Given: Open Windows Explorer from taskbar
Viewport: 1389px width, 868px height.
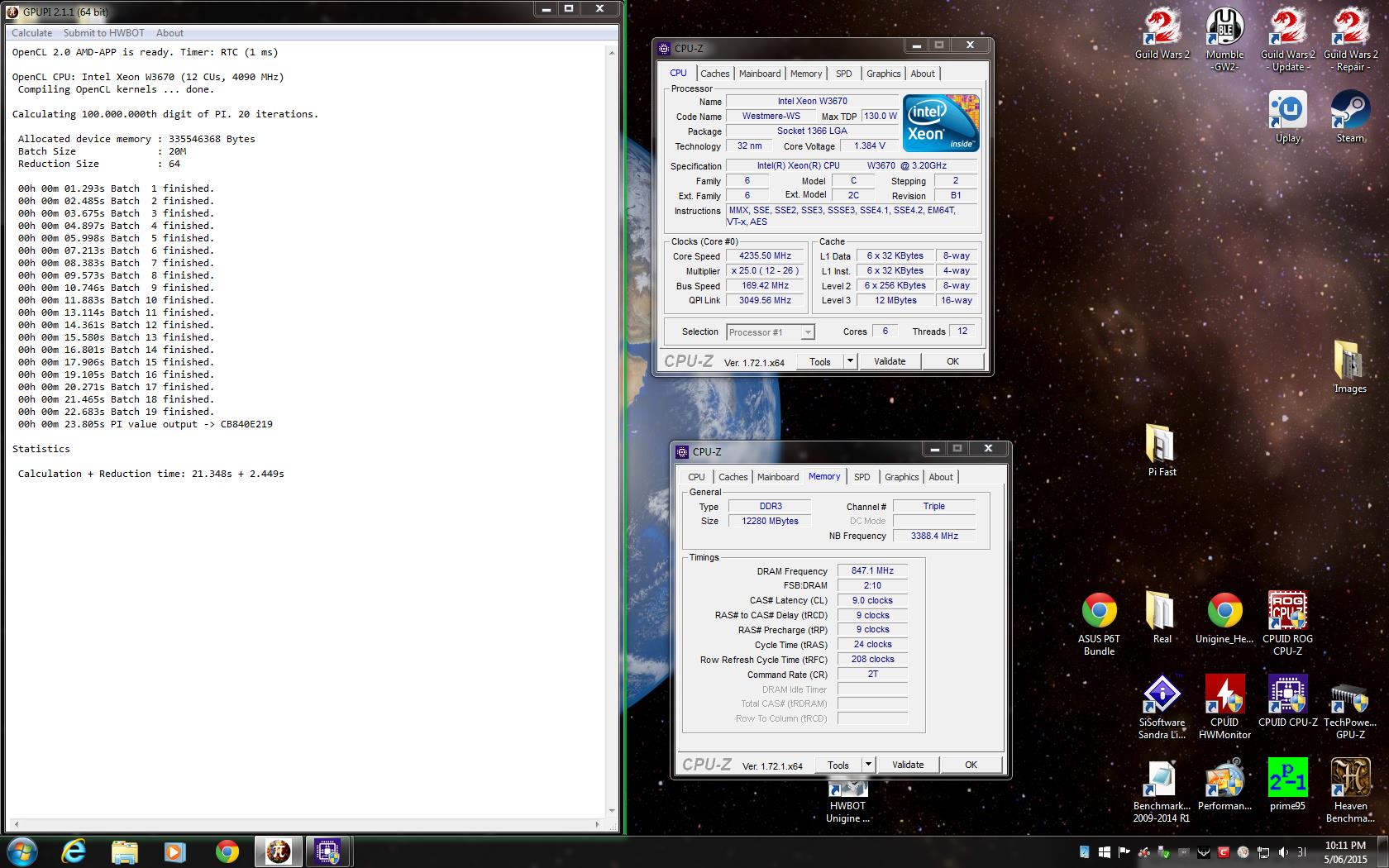Looking at the screenshot, I should click(124, 851).
